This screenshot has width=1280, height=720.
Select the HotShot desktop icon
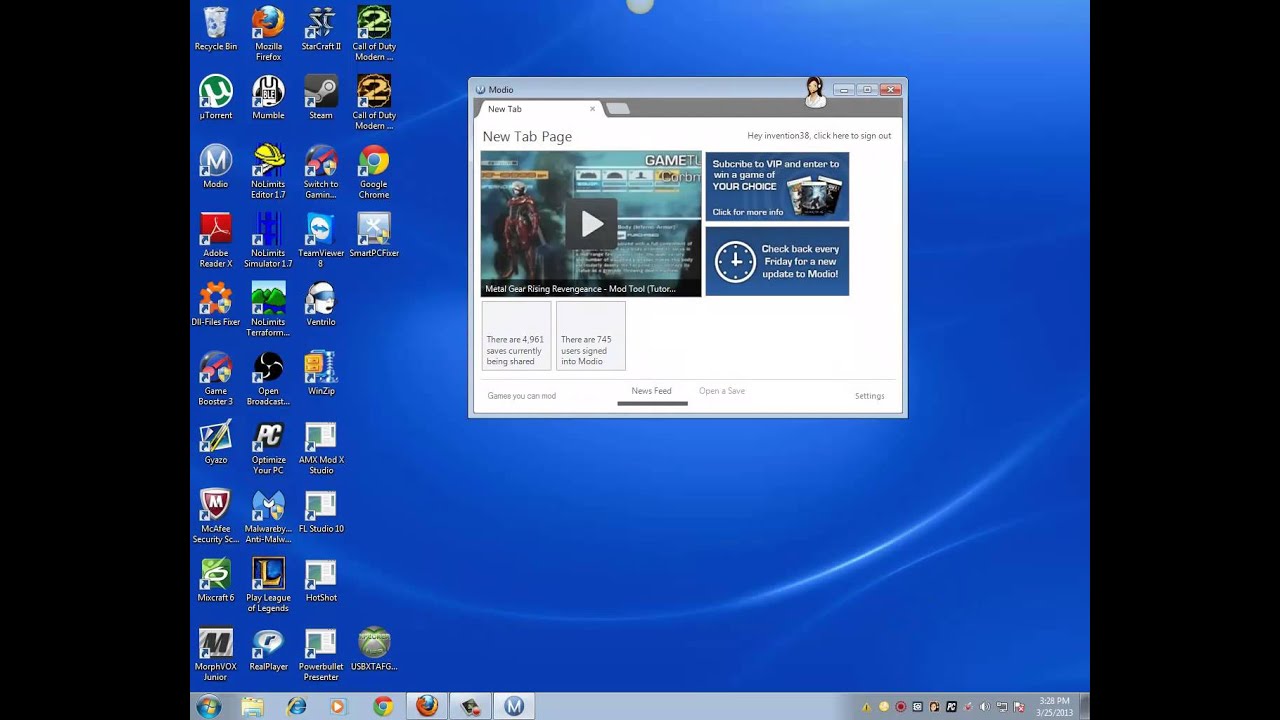click(321, 581)
